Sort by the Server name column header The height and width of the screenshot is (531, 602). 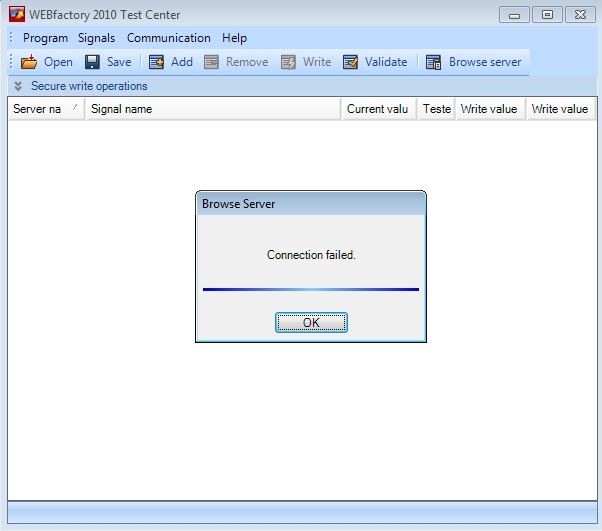coord(46,109)
